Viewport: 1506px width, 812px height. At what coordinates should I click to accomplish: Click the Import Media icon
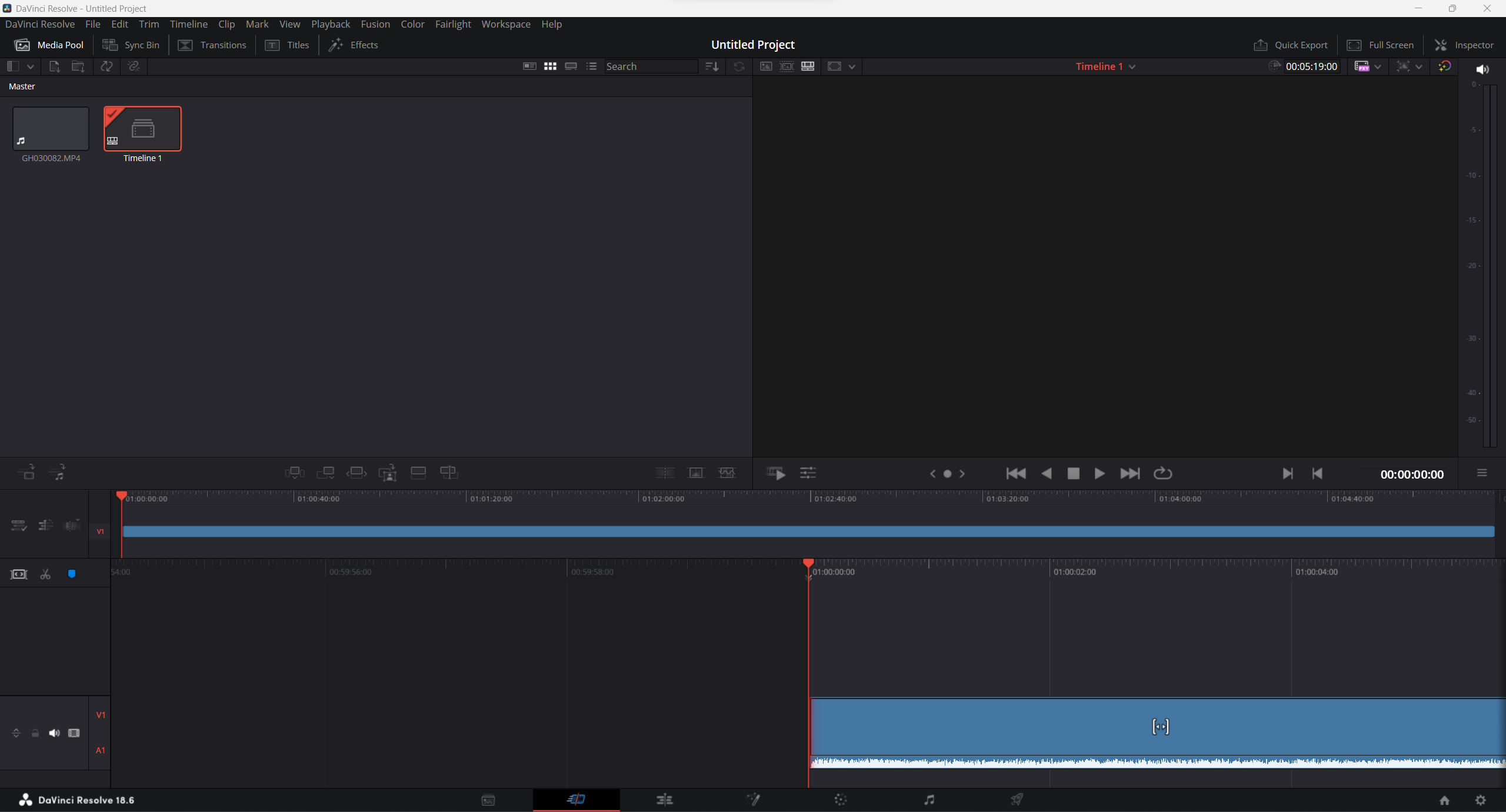54,66
